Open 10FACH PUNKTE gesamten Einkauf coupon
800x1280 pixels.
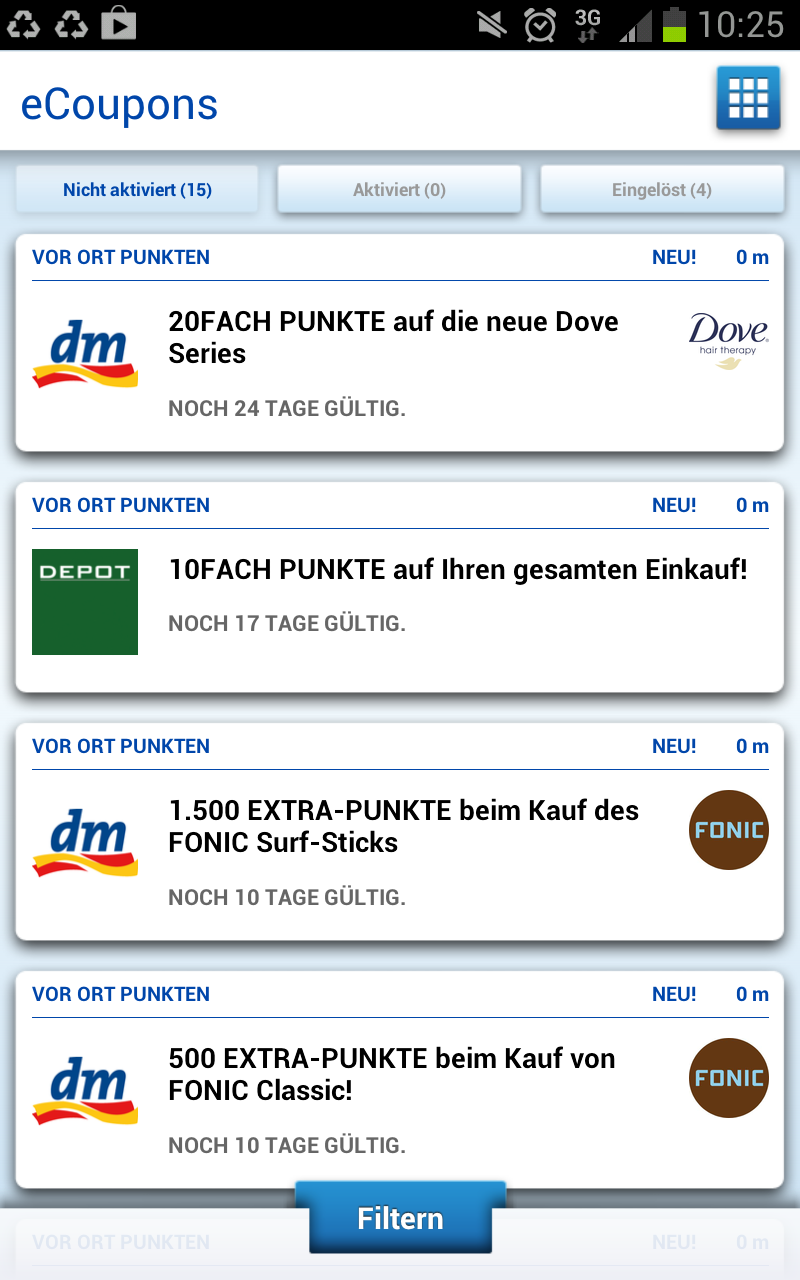tap(458, 570)
